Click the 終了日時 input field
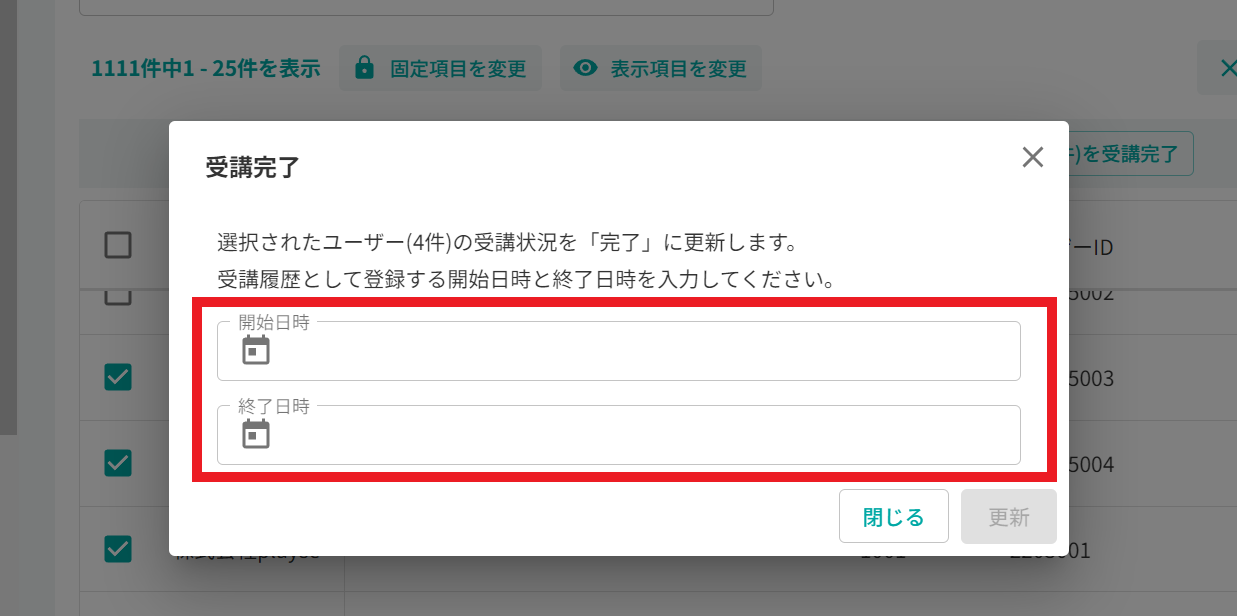Screen dimensions: 1237x616 pyautogui.click(x=618, y=435)
